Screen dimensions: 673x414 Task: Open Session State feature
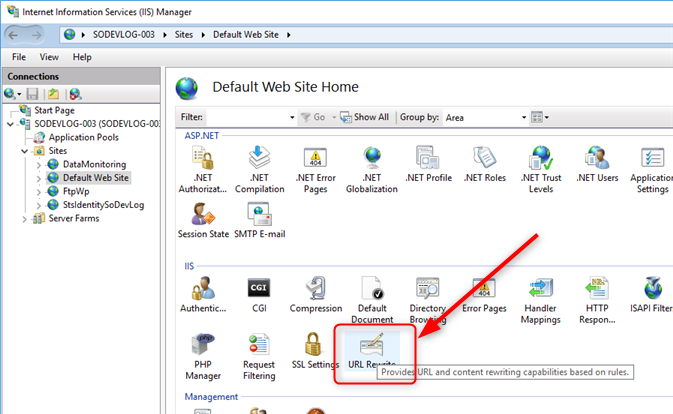(203, 220)
